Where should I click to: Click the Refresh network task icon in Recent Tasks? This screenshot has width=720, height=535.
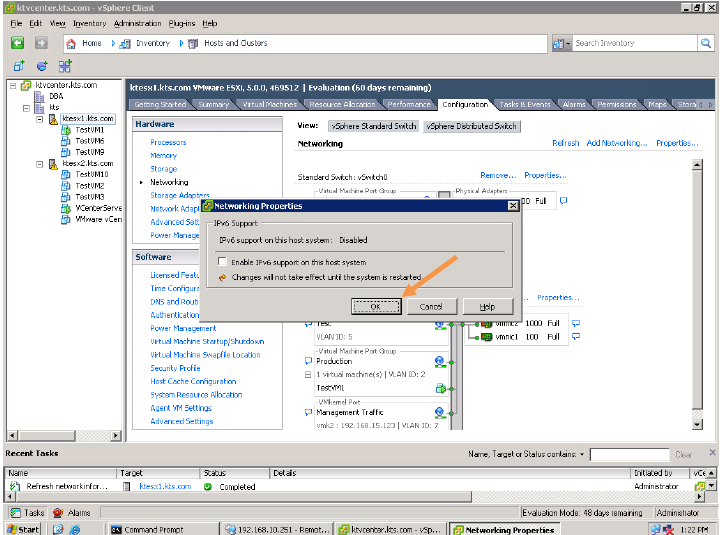coord(15,486)
